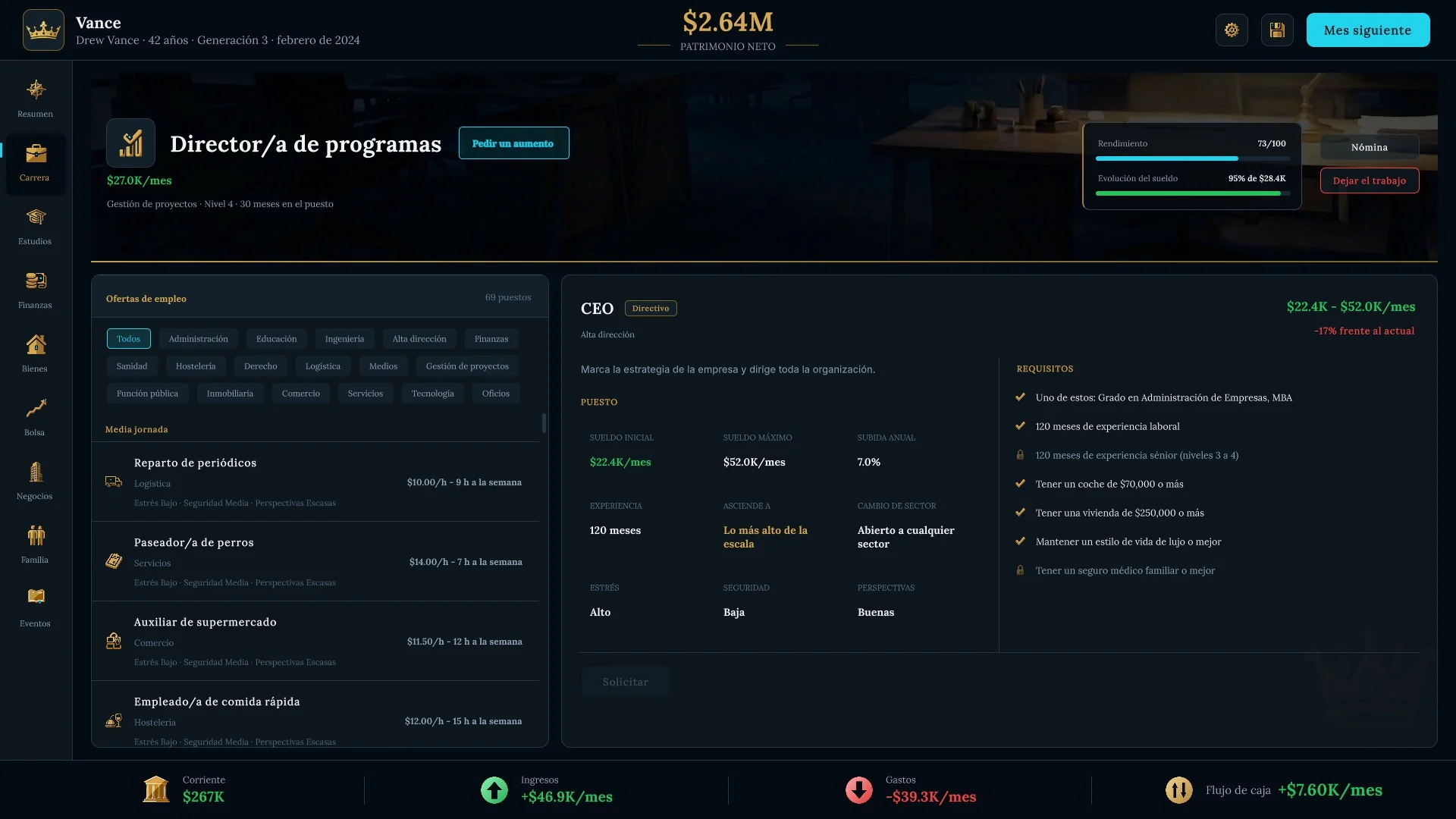Click the job list scrollbar

pyautogui.click(x=544, y=423)
